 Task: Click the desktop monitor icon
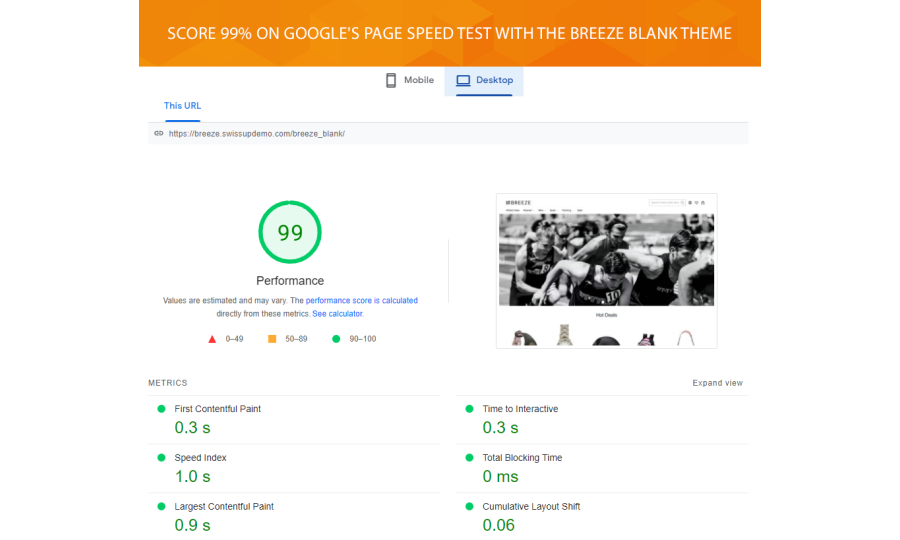tap(463, 80)
